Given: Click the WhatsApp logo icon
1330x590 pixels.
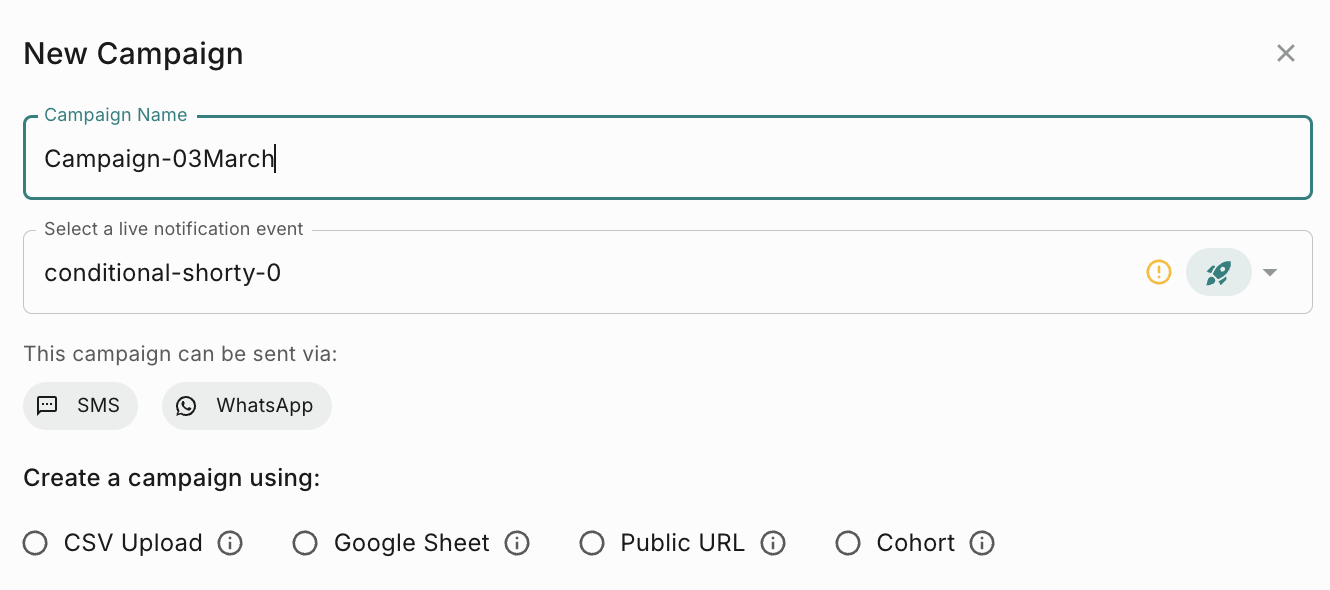Looking at the screenshot, I should point(186,406).
